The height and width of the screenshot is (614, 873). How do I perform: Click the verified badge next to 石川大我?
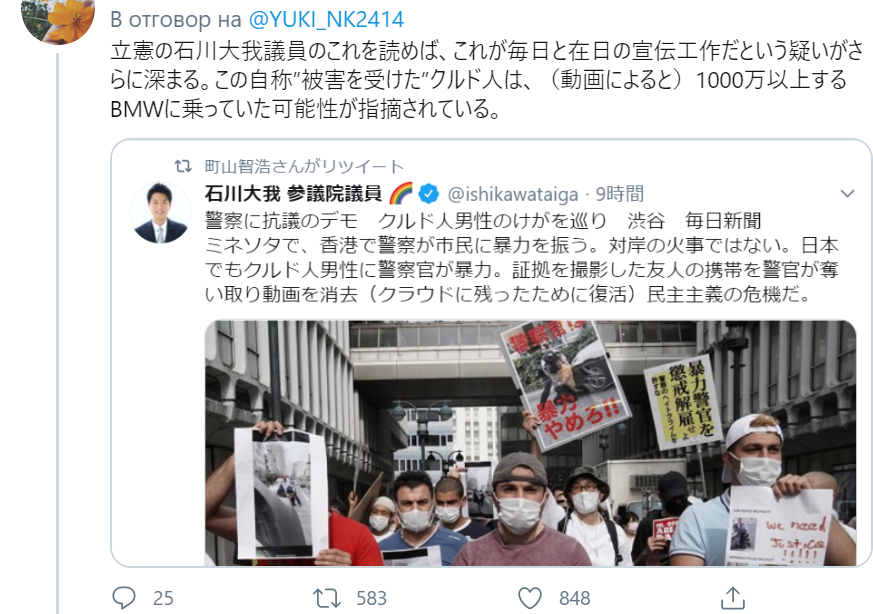click(428, 194)
